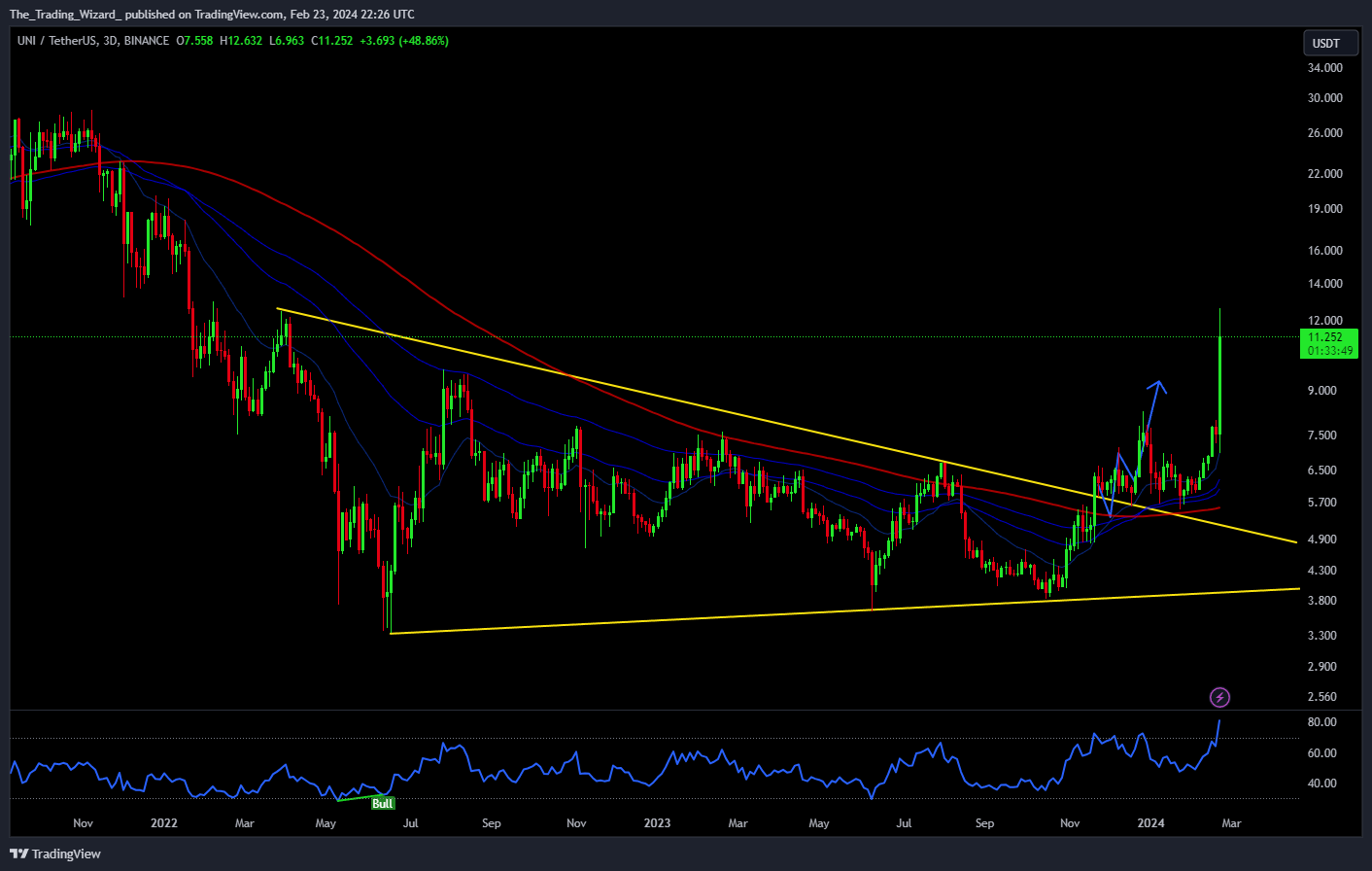
Task: Click the green Bull divergence label
Action: pos(383,803)
